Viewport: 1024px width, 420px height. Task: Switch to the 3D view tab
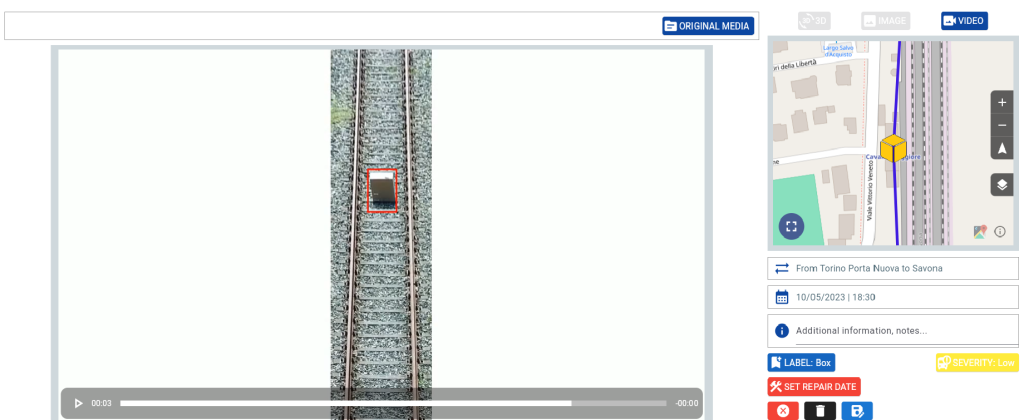pos(814,21)
